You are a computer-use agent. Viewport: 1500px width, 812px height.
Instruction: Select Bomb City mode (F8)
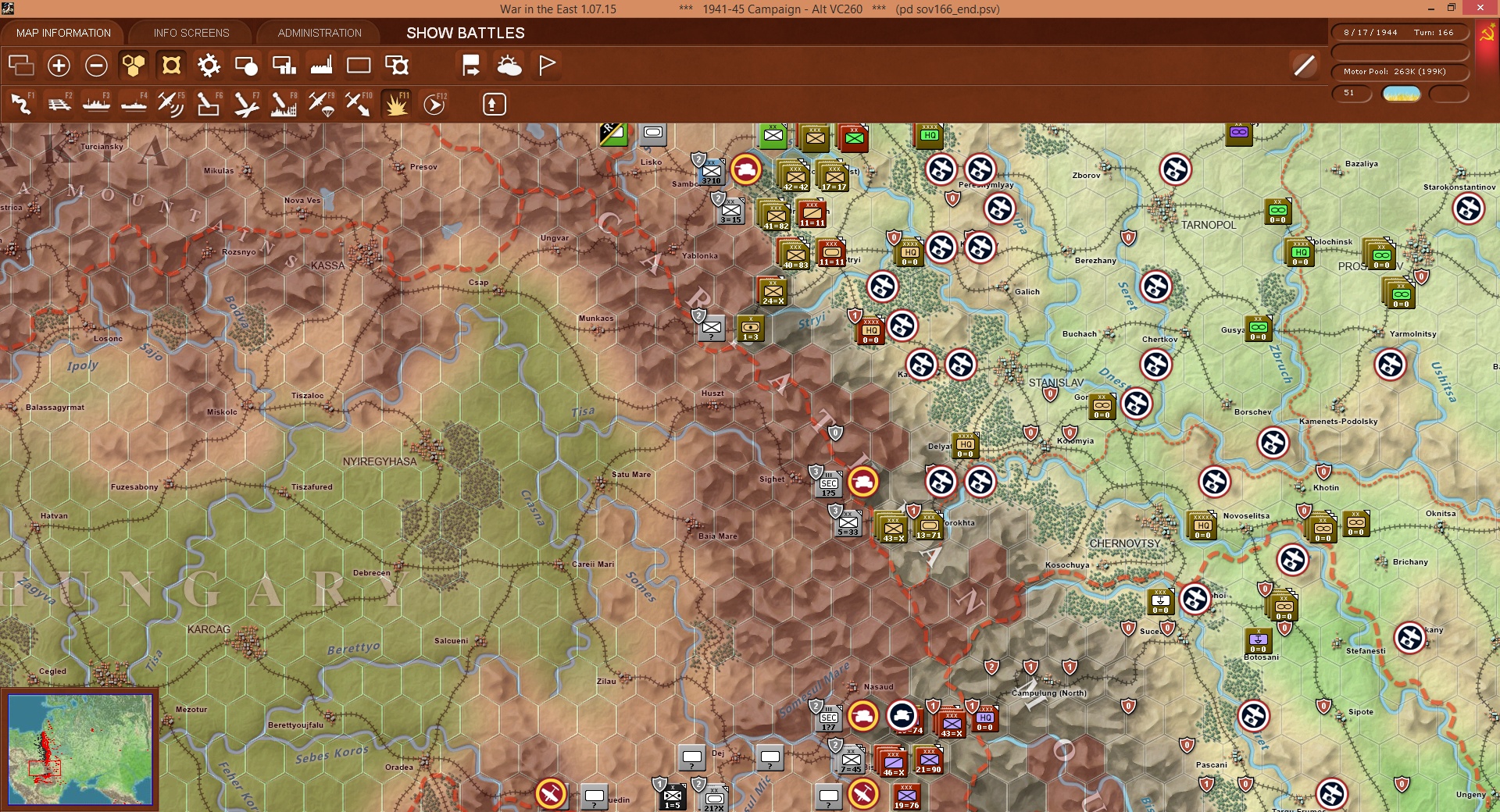pyautogui.click(x=284, y=104)
